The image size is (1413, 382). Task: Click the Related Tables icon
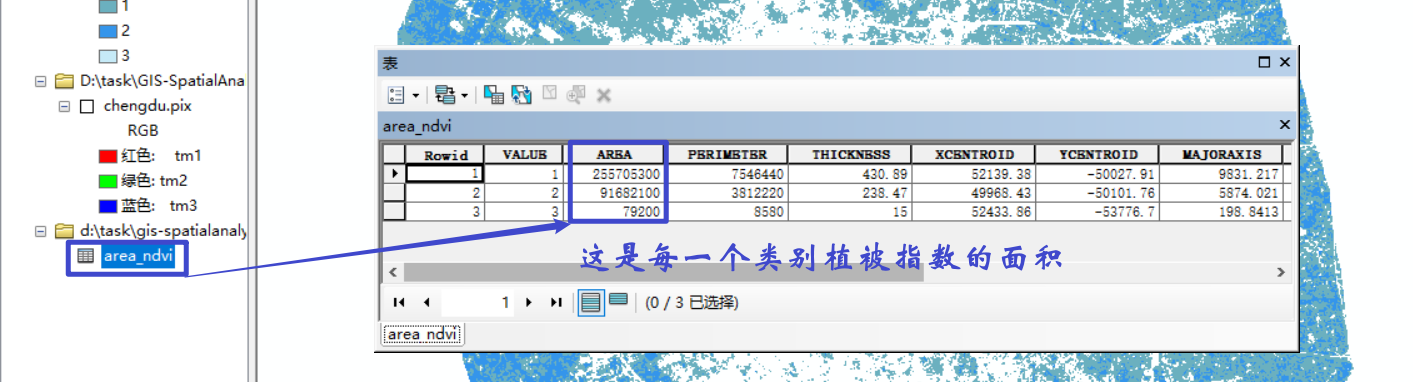point(446,95)
